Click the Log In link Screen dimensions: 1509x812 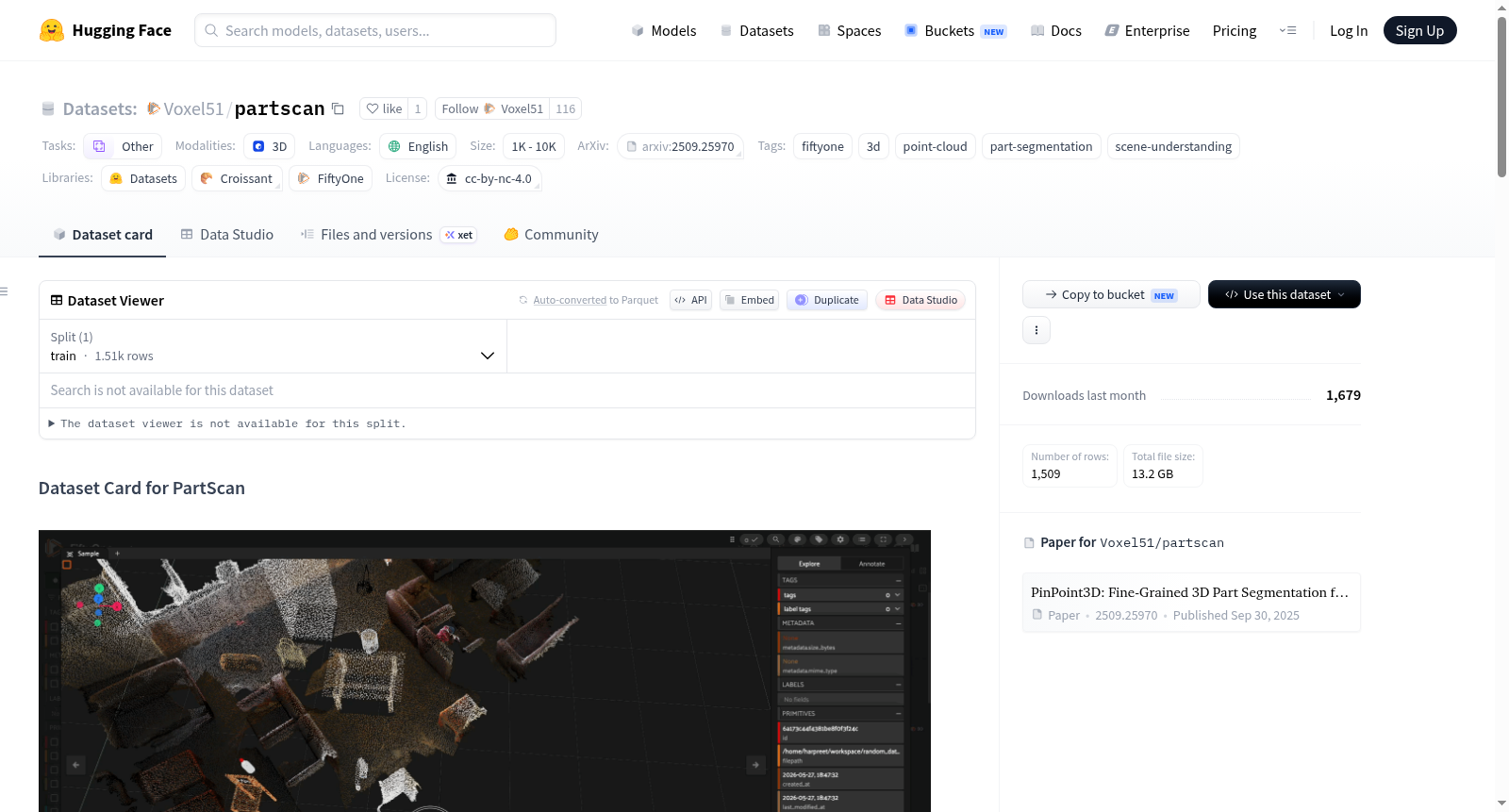pos(1349,30)
